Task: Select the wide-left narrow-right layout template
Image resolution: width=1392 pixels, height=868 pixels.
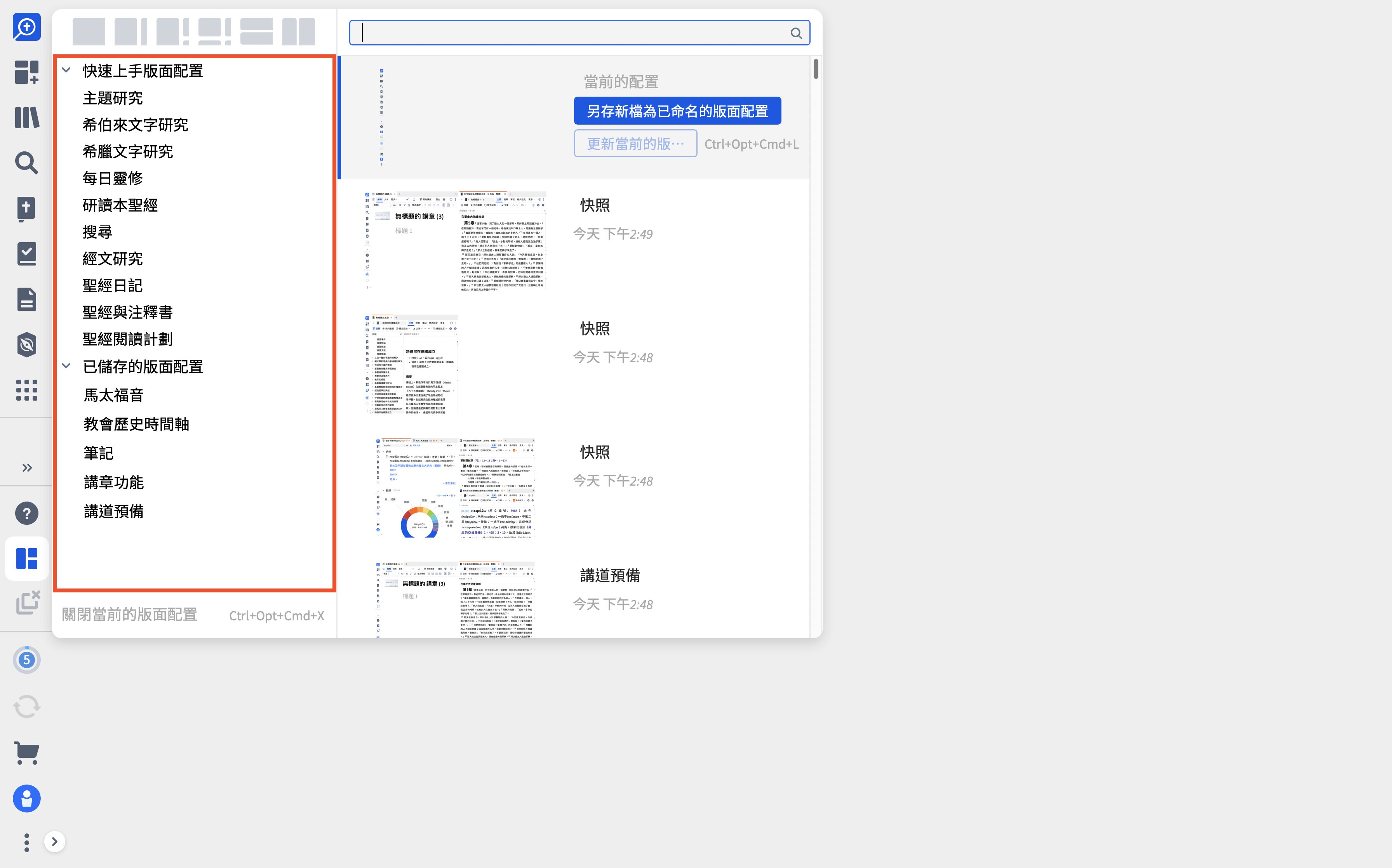Action: tap(130, 31)
